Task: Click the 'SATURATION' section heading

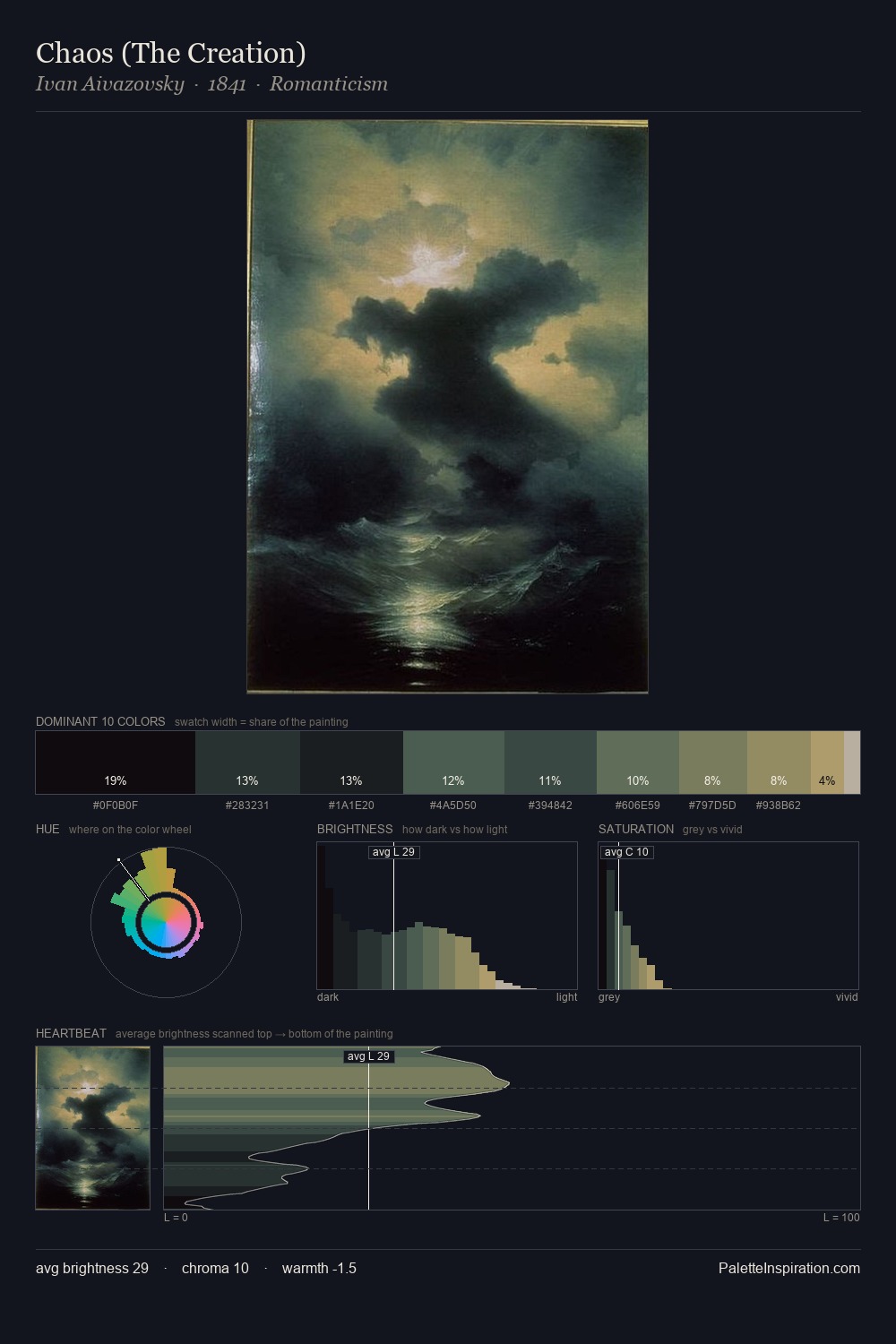Action: coord(636,829)
